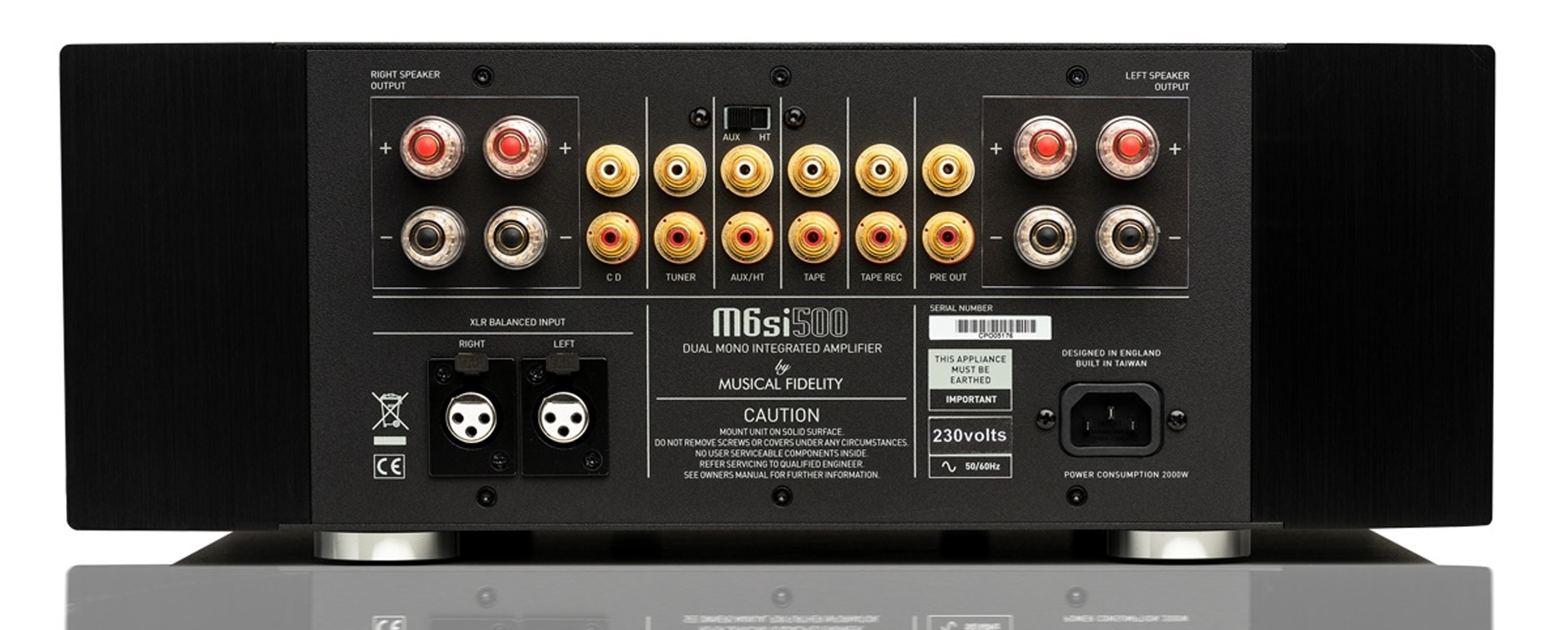Image resolution: width=1568 pixels, height=630 pixels.
Task: Click the white upper AUX/HT RCA jack
Action: pos(746,170)
